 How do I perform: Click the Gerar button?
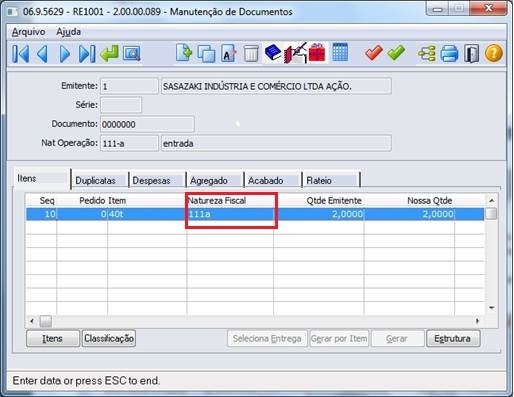(x=397, y=339)
